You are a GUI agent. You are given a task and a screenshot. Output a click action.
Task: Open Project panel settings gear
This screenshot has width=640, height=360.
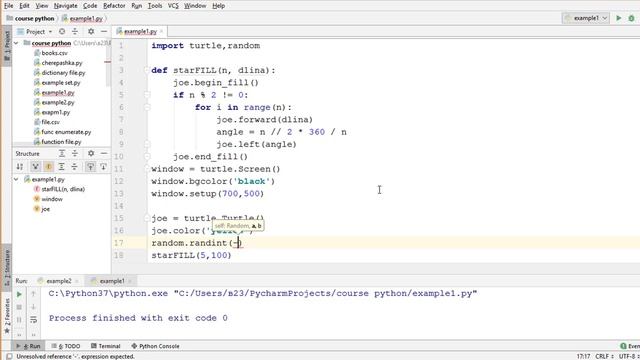[x=91, y=31]
